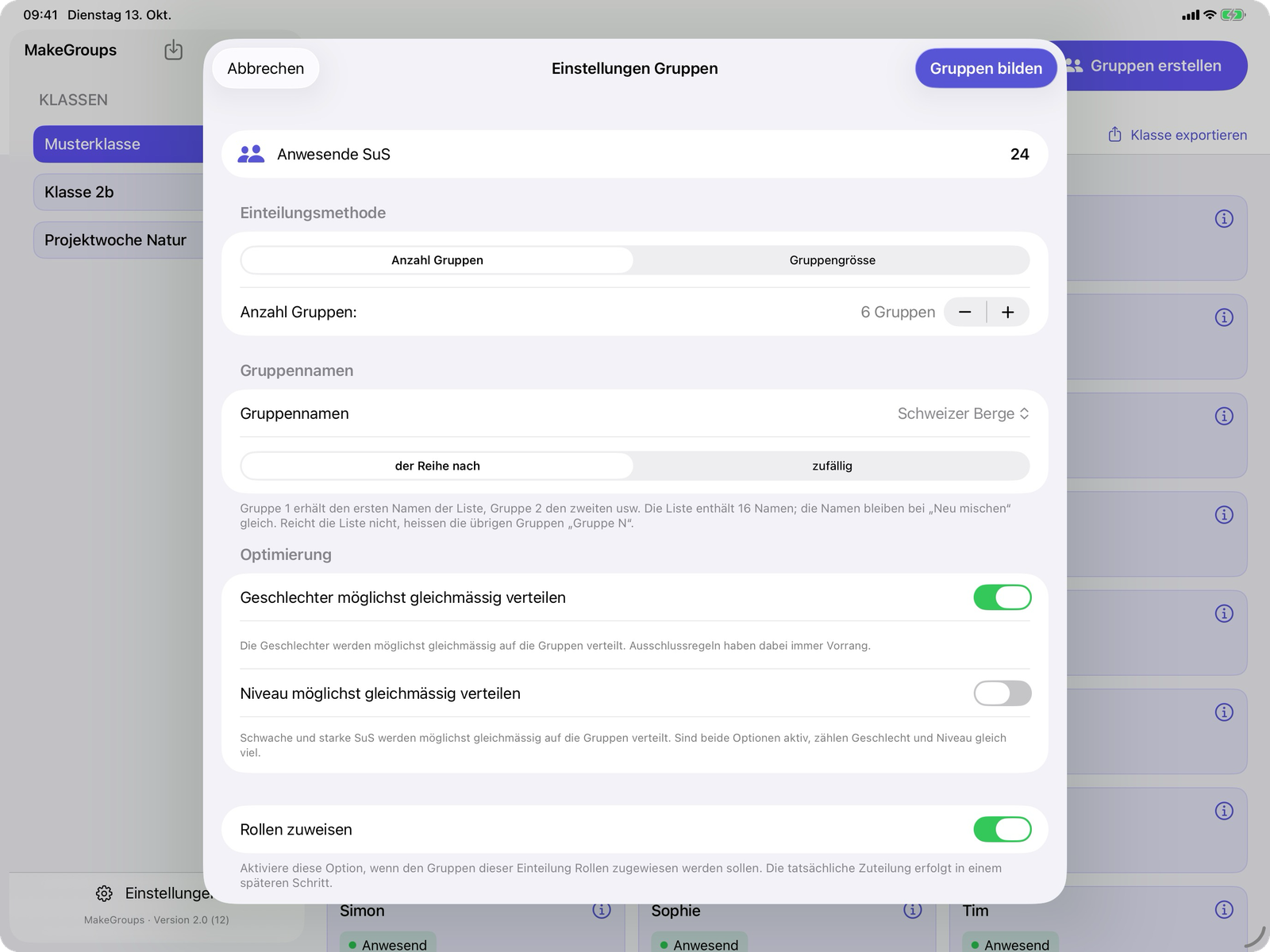Choose the der Reihe nach naming order
The width and height of the screenshot is (1270, 952).
[x=437, y=466]
